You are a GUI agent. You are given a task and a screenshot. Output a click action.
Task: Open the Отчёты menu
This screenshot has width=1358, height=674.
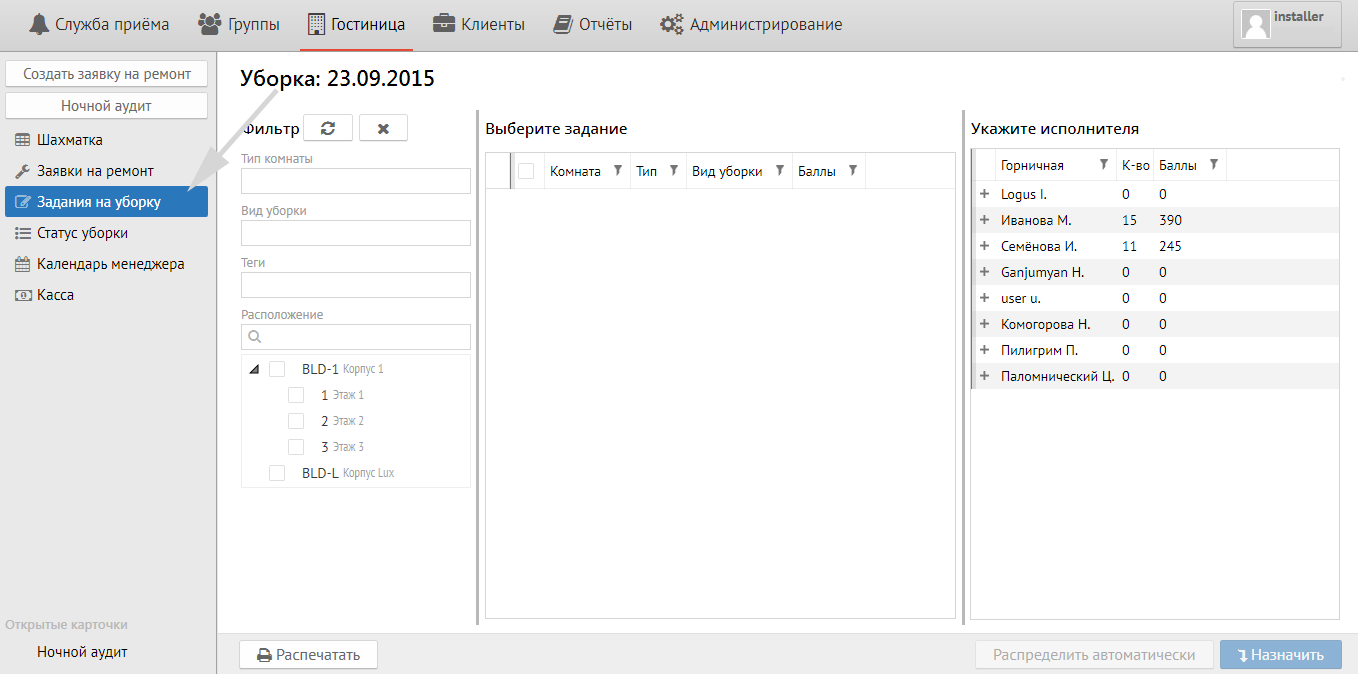pos(592,24)
